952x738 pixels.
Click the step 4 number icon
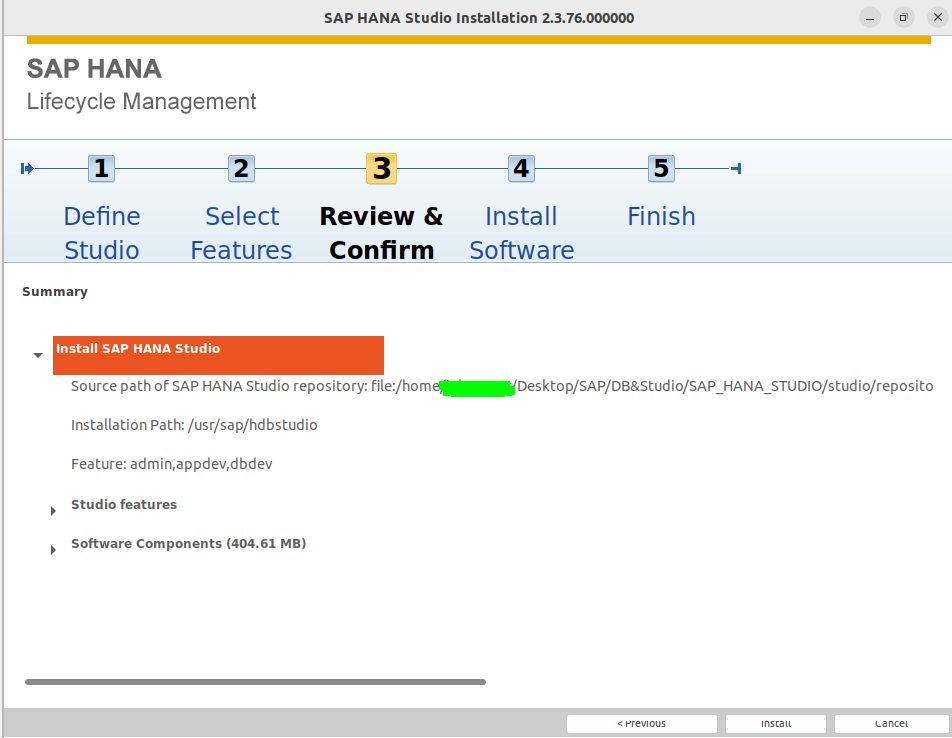[x=522, y=169]
